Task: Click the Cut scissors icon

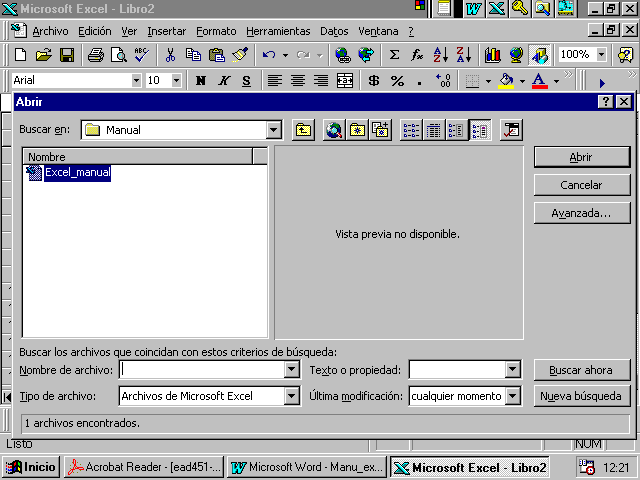Action: click(x=170, y=54)
